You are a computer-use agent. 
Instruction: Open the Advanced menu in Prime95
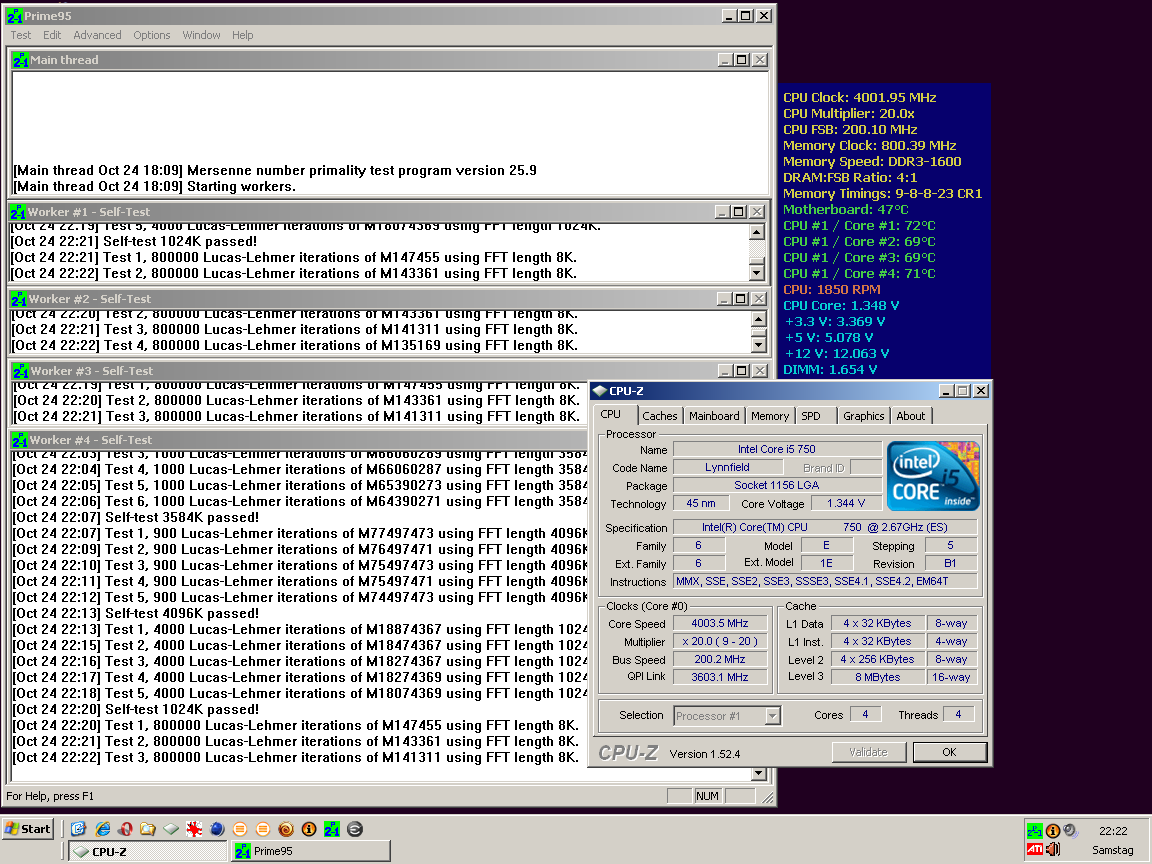coord(97,35)
